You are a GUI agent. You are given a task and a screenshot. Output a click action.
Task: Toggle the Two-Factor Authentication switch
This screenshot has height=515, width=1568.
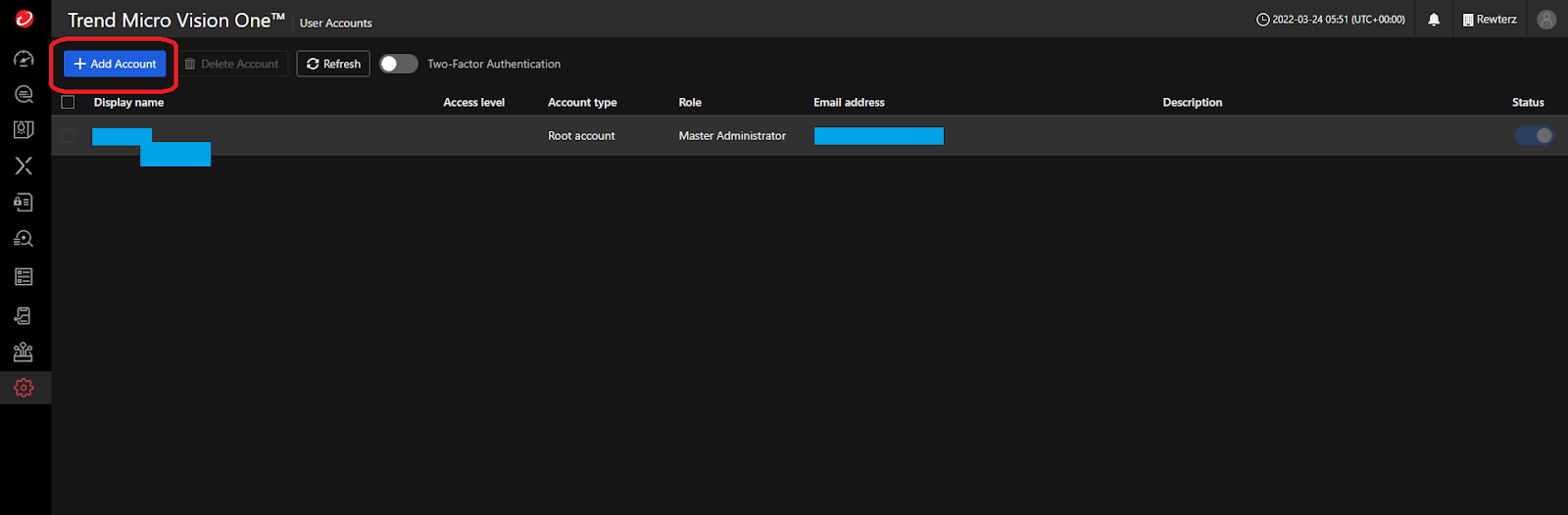[399, 64]
